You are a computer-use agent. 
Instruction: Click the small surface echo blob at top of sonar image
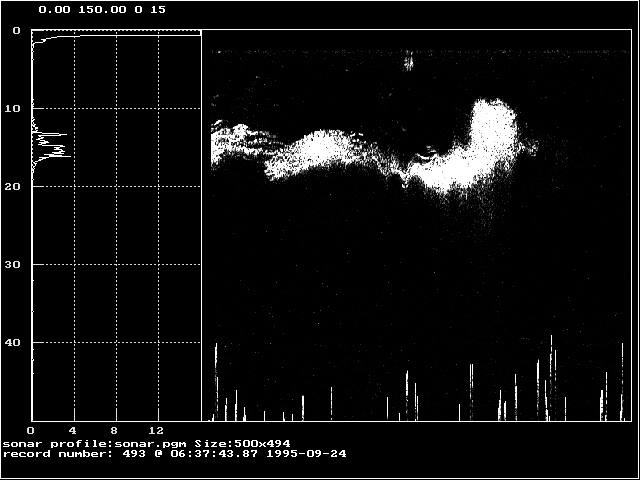click(409, 61)
